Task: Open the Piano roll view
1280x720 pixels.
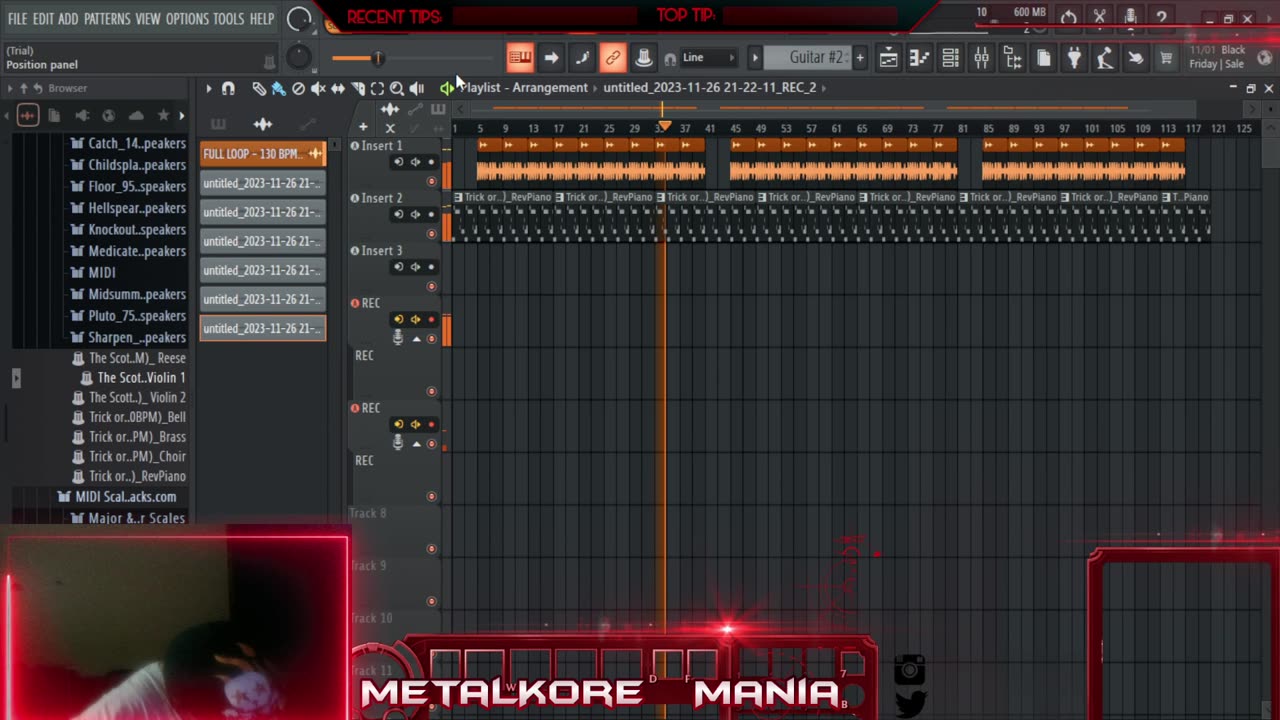Action: (x=919, y=58)
